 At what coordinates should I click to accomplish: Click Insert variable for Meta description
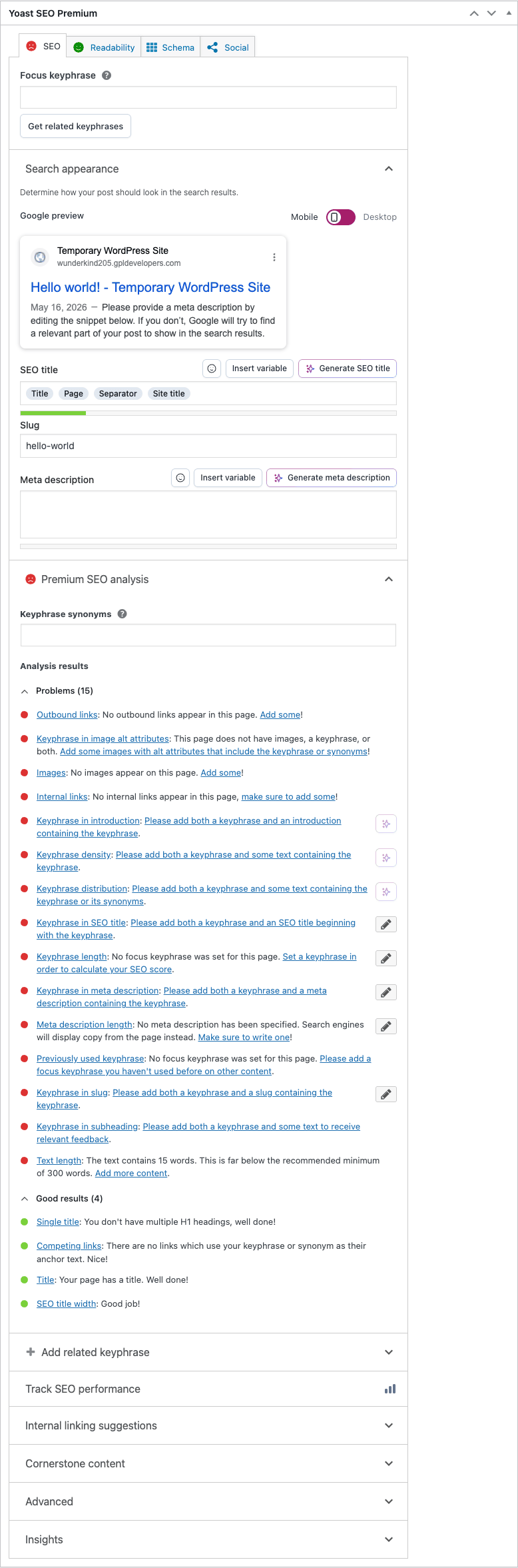tap(228, 478)
